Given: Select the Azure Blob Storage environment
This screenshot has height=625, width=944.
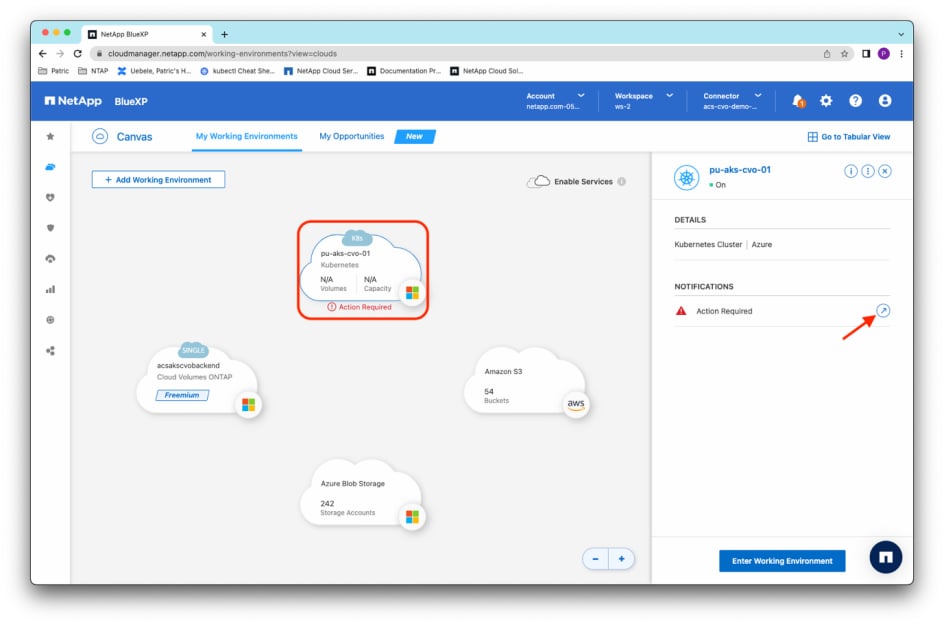Looking at the screenshot, I should 362,494.
